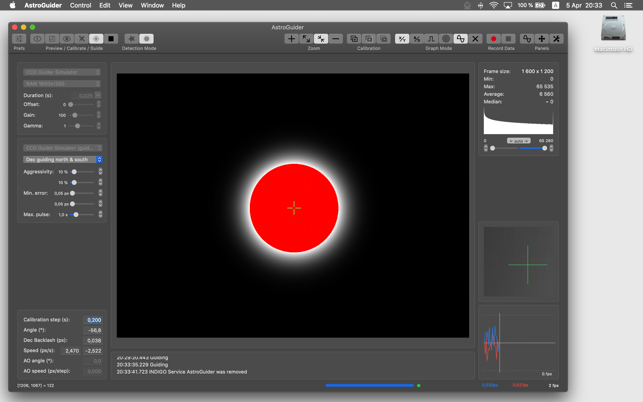Click the first Calibration toolbar icon

[x=354, y=39]
